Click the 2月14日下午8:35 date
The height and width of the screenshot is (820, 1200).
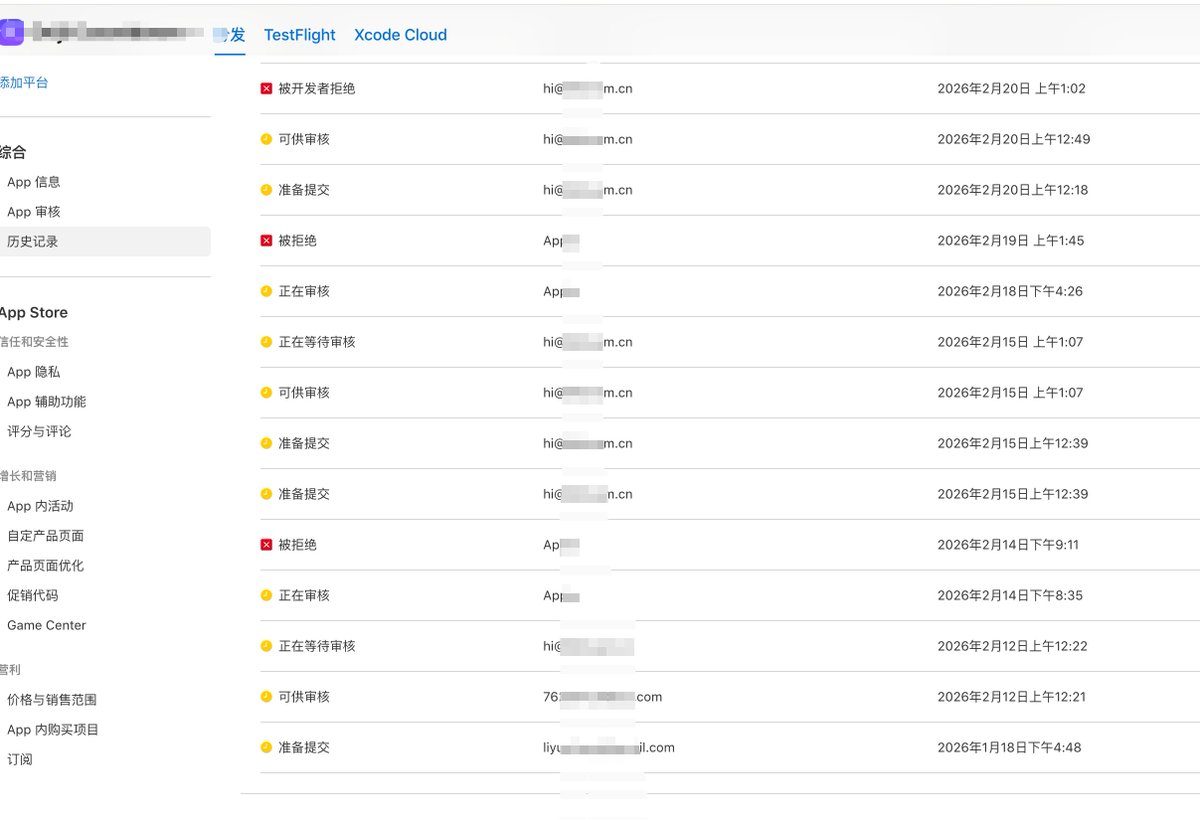click(x=1010, y=595)
